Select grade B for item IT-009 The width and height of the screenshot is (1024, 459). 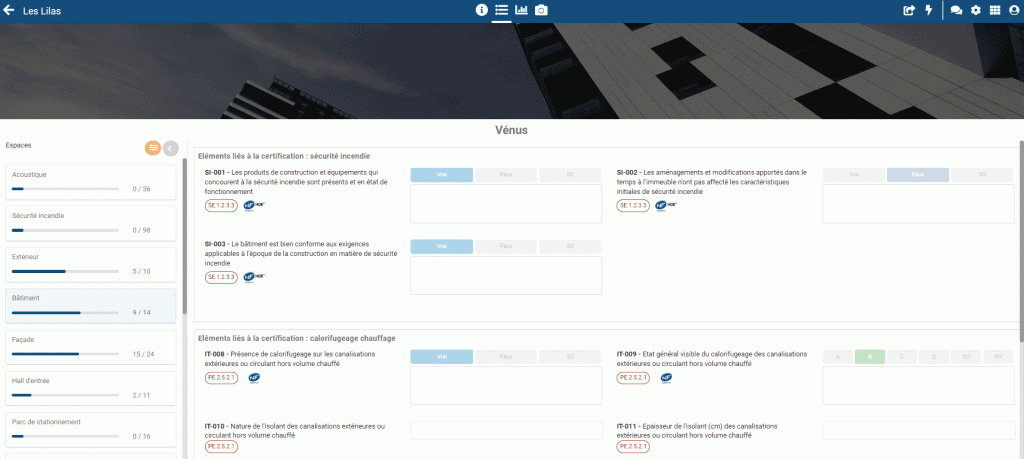[870, 356]
